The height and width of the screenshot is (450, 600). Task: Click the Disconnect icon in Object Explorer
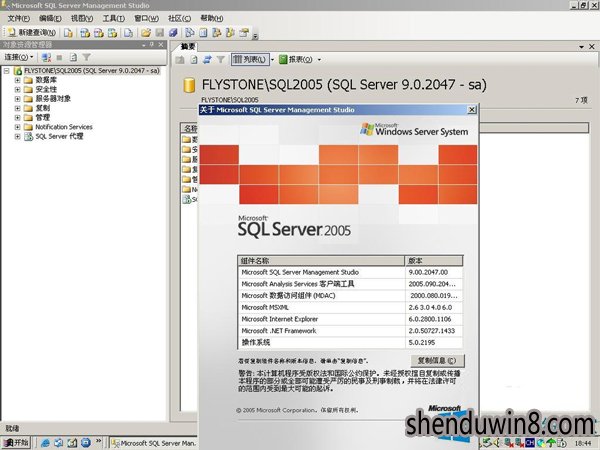click(x=46, y=57)
